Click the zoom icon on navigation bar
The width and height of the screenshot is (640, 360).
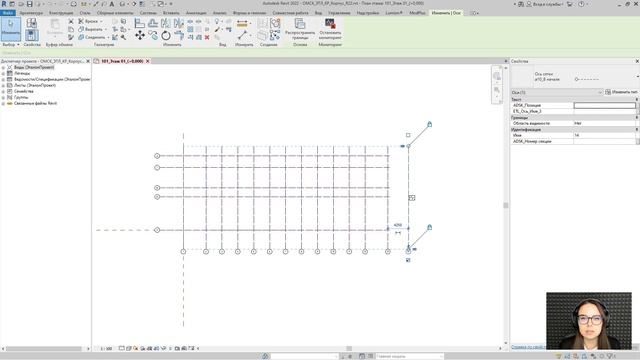pos(497,90)
